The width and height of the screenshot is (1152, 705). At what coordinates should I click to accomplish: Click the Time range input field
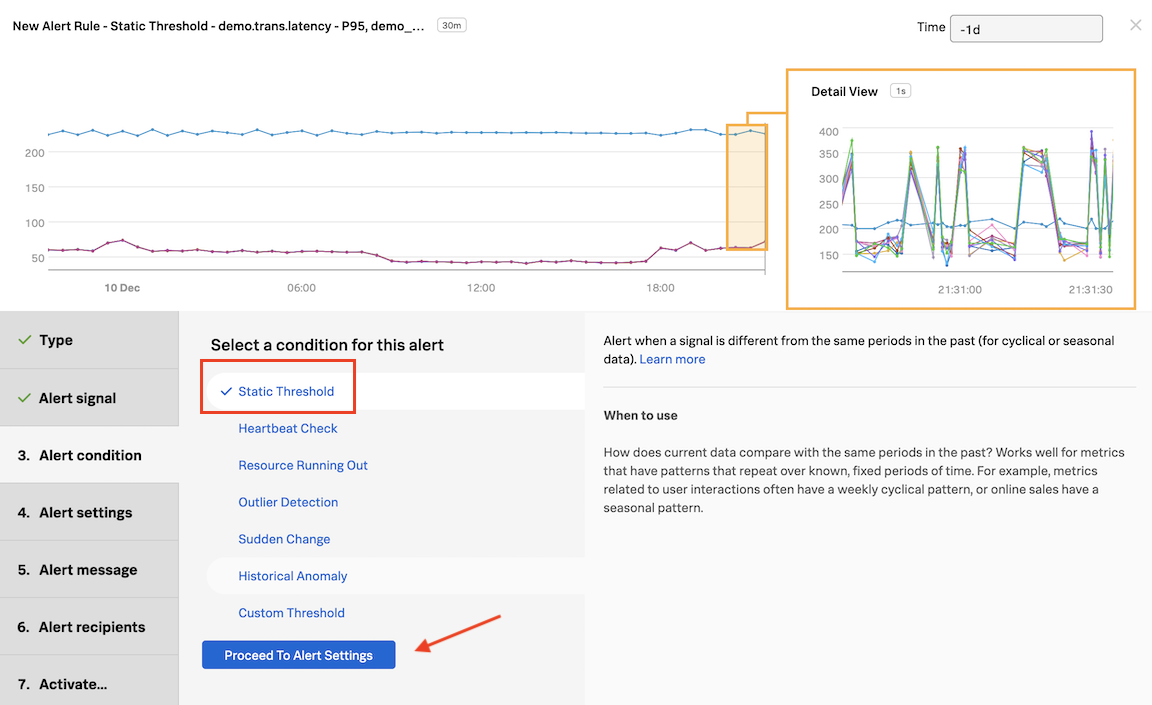[x=1025, y=29]
